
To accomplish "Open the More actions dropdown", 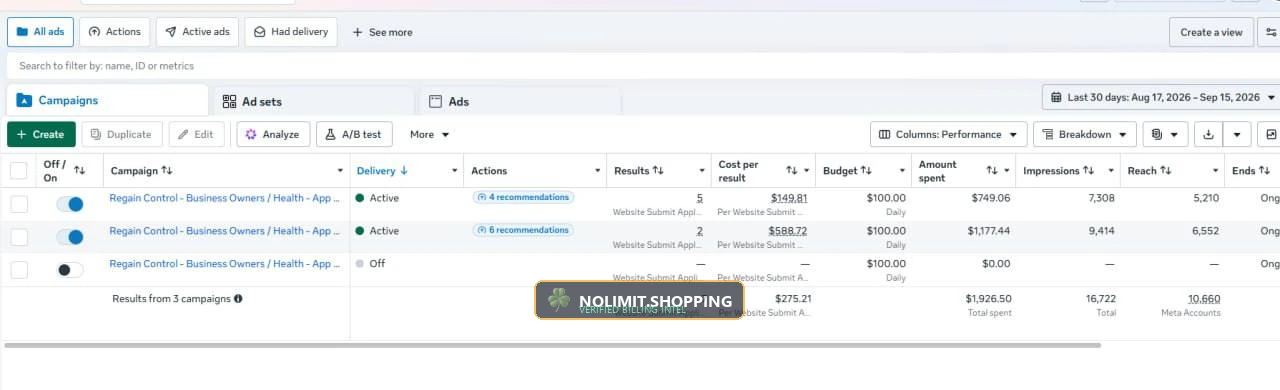I will (x=430, y=134).
